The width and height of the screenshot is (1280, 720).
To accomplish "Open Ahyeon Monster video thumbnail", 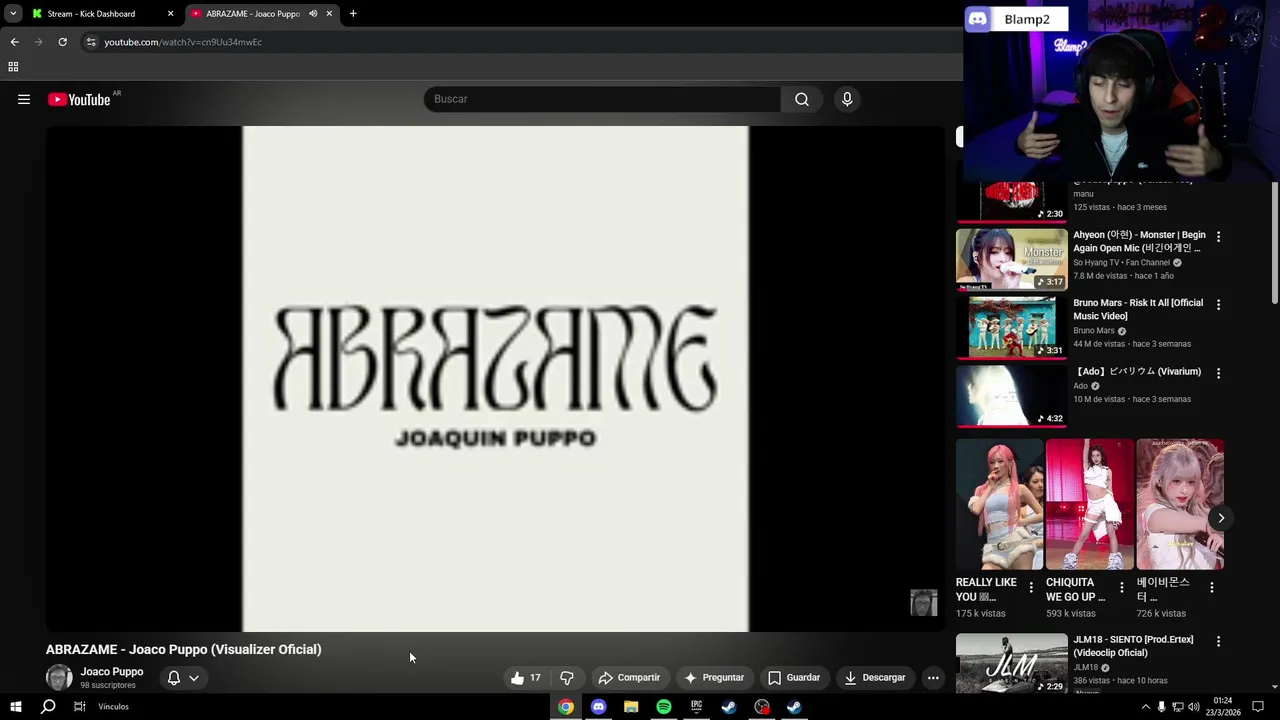I will 1011,259.
